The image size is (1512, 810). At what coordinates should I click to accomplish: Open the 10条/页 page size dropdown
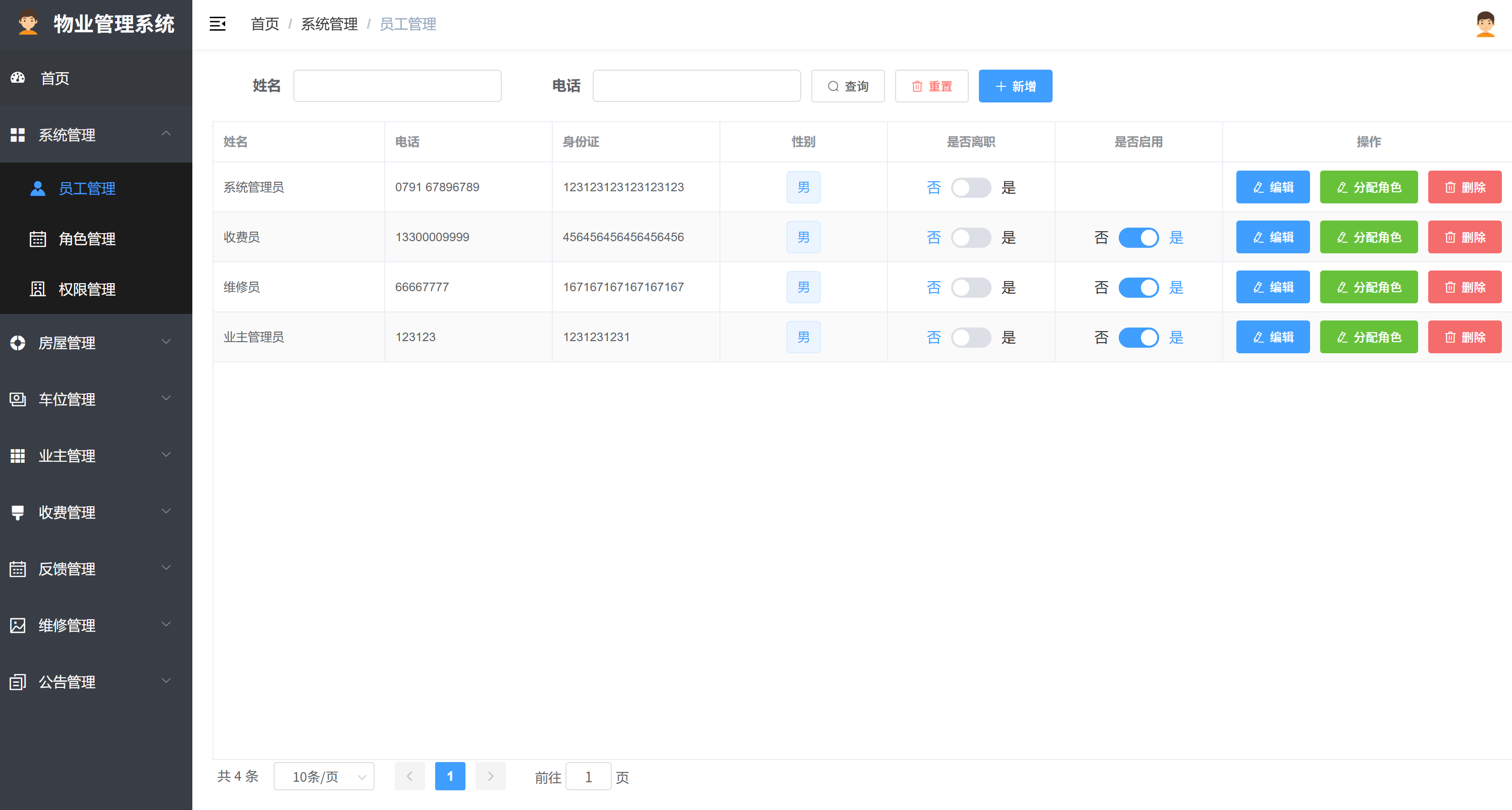(324, 776)
